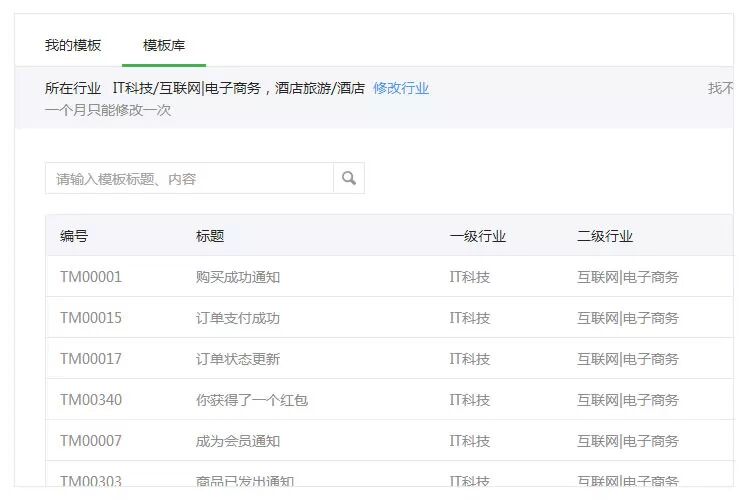Switch to 我的模板 tab
The height and width of the screenshot is (500, 750).
[73, 45]
